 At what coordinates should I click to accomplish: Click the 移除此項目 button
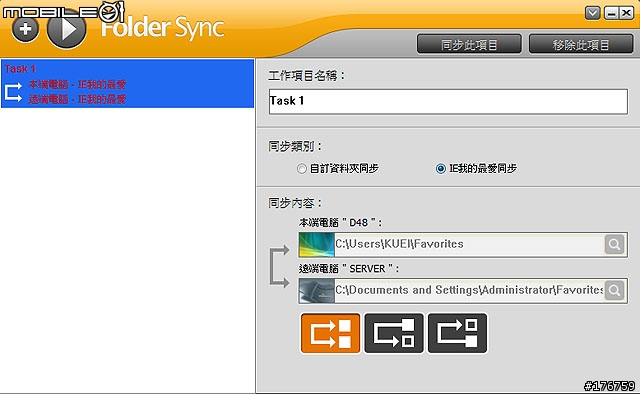click(x=581, y=44)
